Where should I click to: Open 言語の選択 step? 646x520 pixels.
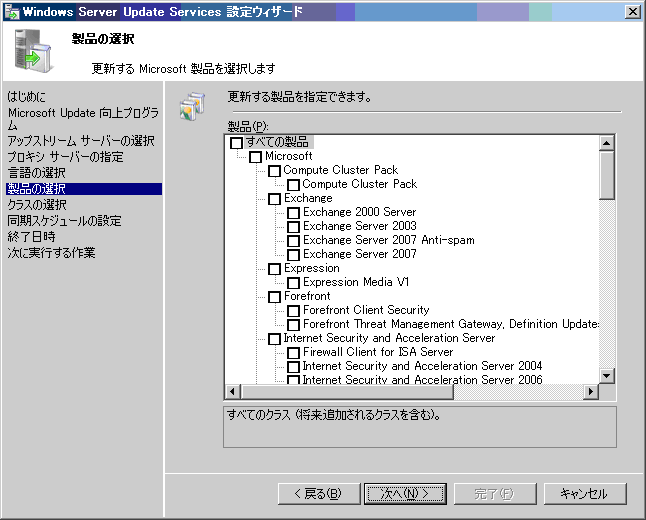pos(36,173)
